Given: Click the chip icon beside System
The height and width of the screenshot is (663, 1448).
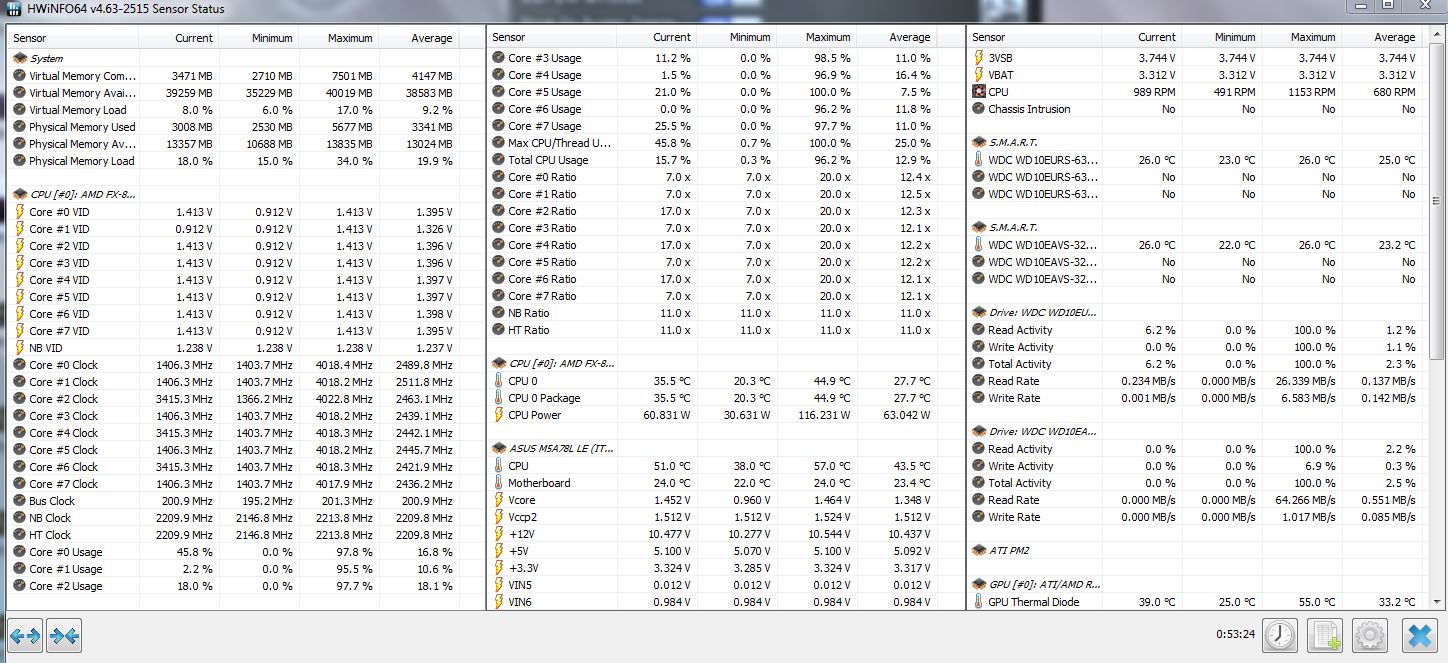Looking at the screenshot, I should tap(20, 59).
